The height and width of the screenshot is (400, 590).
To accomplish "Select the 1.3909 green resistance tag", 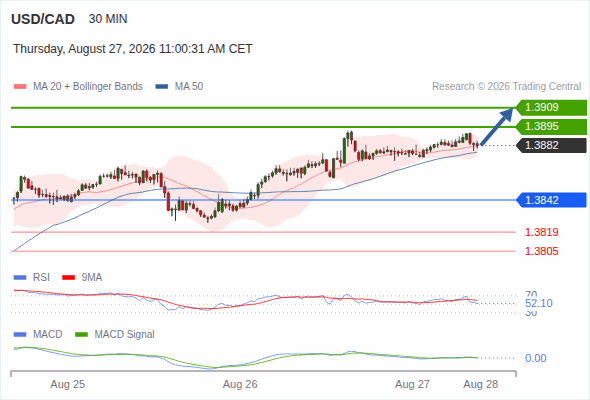I will pyautogui.click(x=551, y=108).
